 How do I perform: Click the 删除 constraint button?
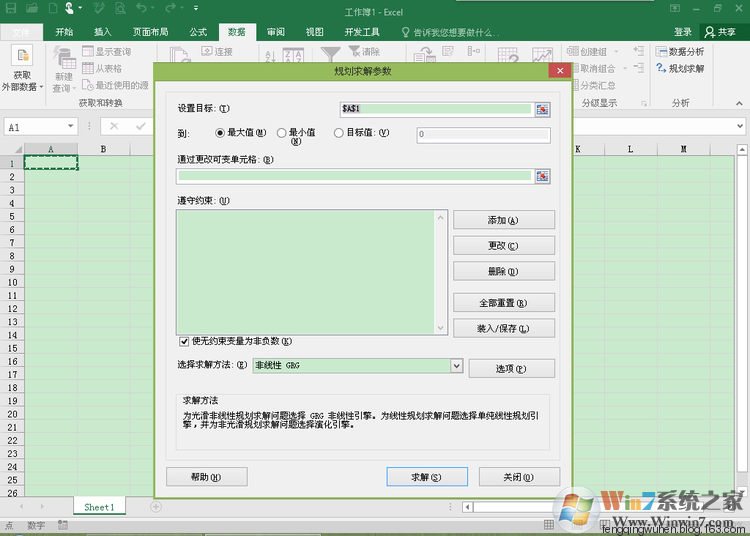504,271
